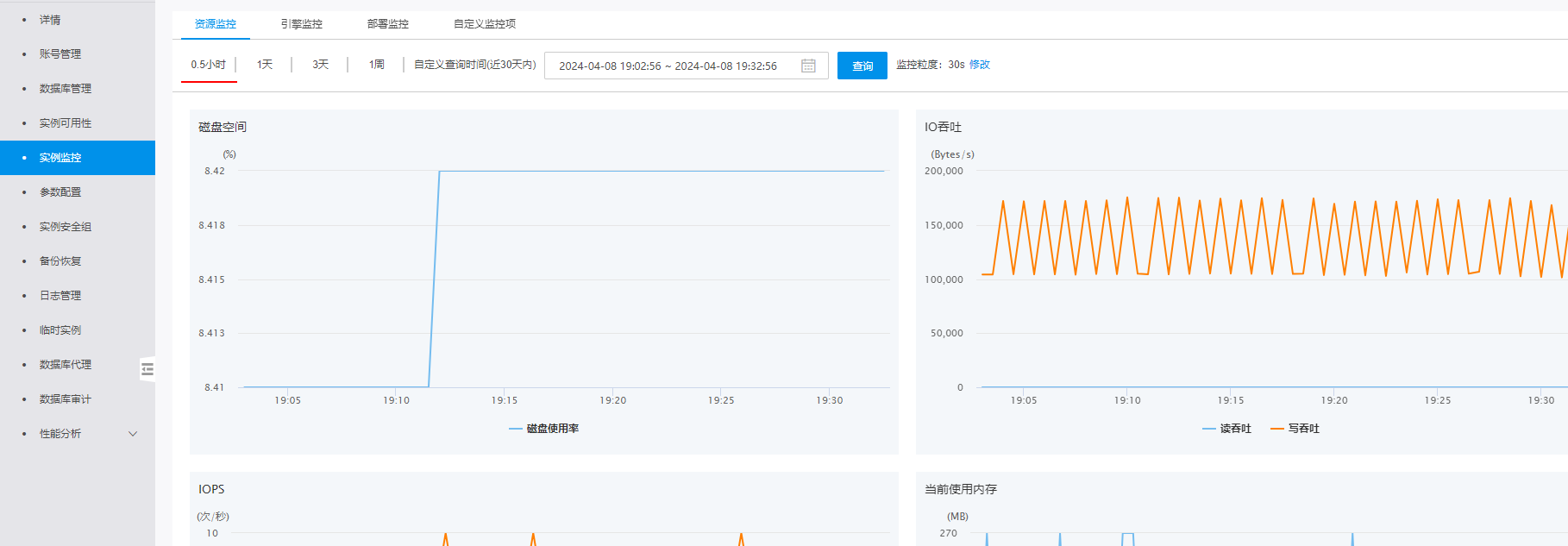The width and height of the screenshot is (1568, 546).
Task: Open 日志管理 in the sidebar
Action: [60, 296]
